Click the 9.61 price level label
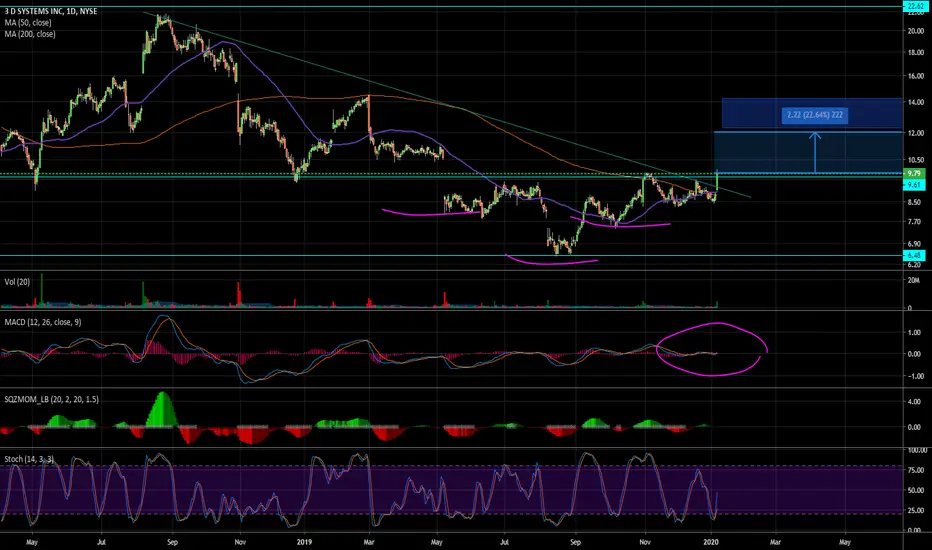 click(x=914, y=185)
